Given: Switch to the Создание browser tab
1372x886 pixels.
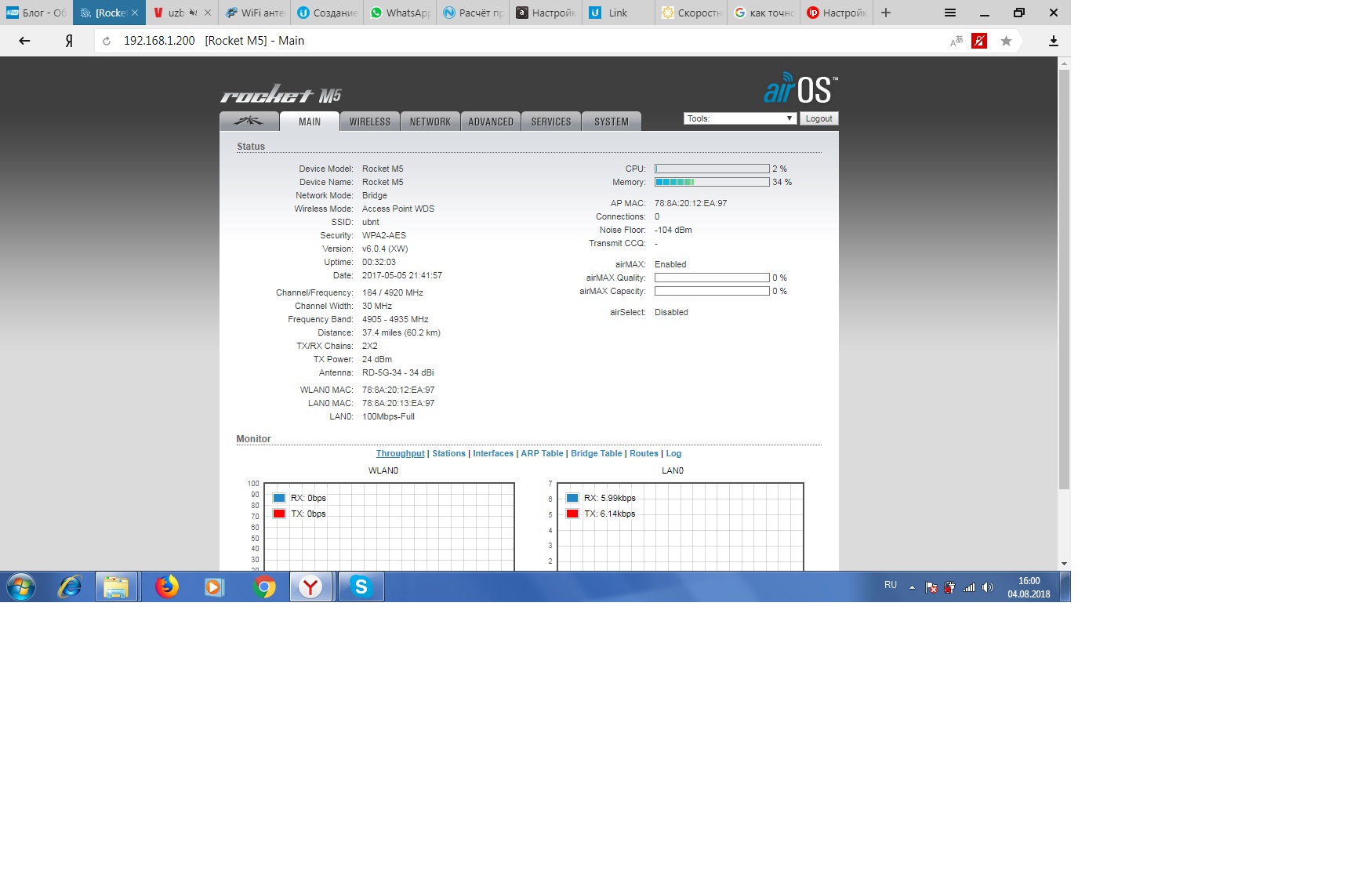Looking at the screenshot, I should (x=327, y=13).
